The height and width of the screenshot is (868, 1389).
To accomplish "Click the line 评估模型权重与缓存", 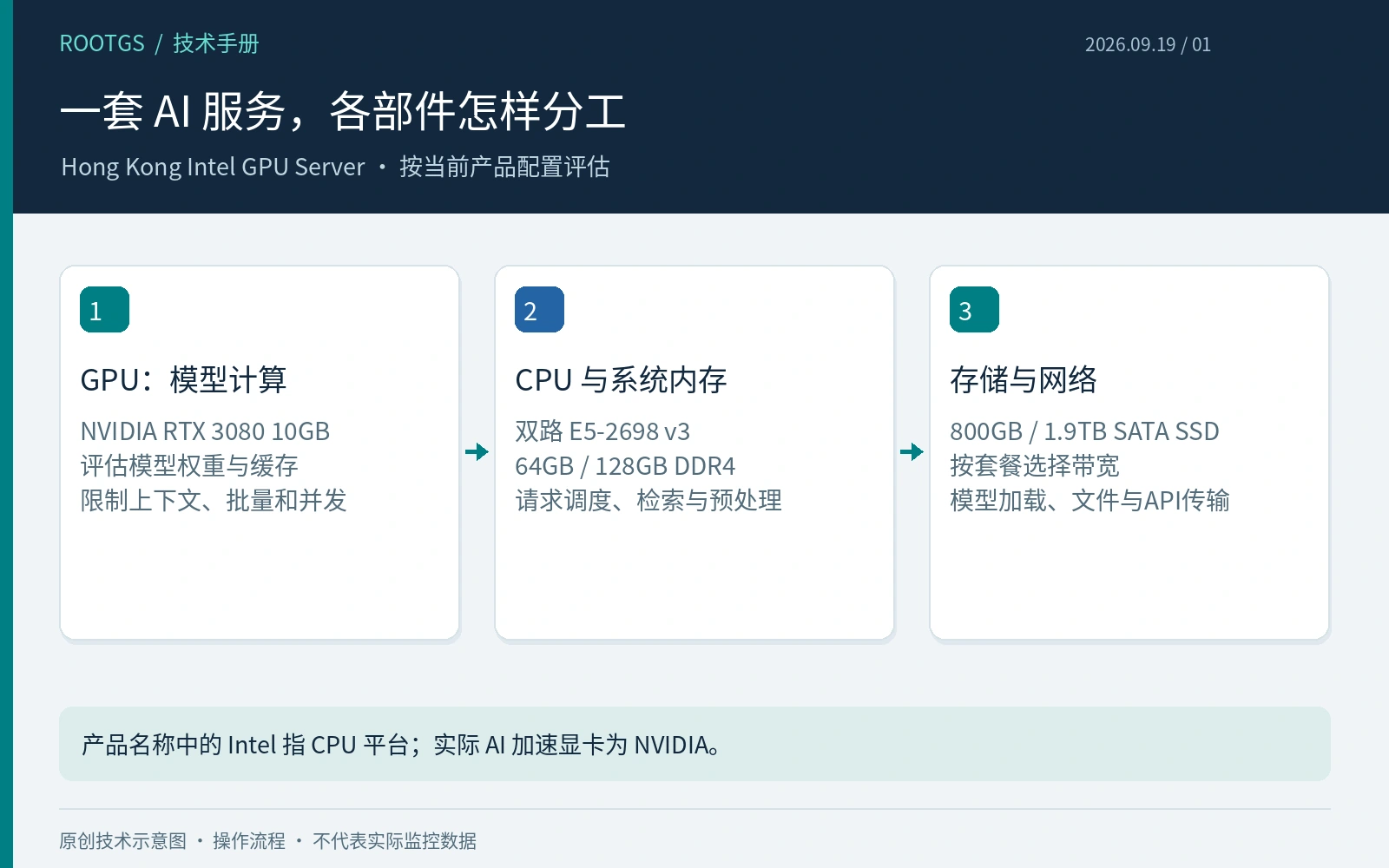I will click(189, 466).
